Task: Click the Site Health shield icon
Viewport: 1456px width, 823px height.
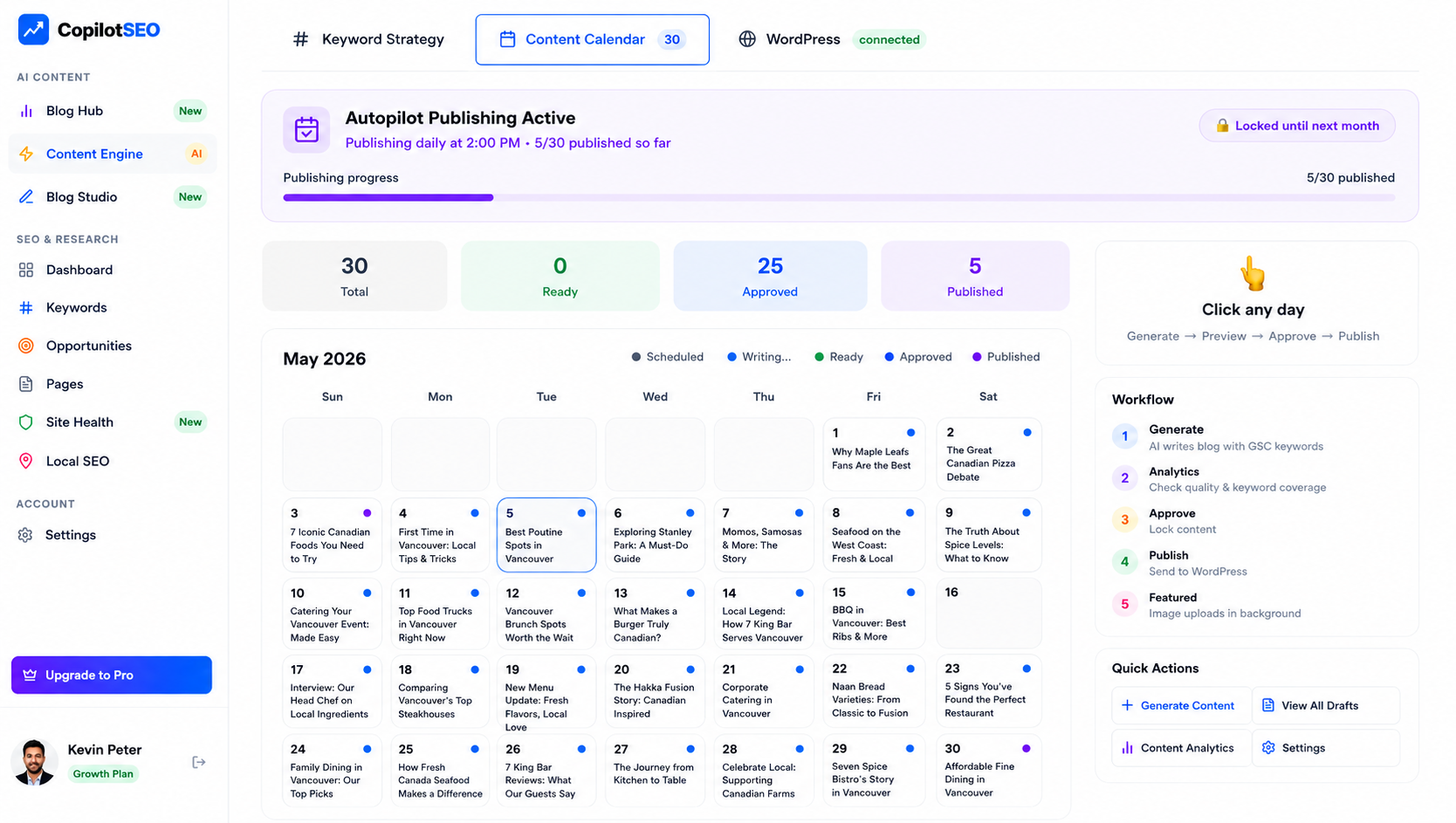Action: [x=26, y=422]
